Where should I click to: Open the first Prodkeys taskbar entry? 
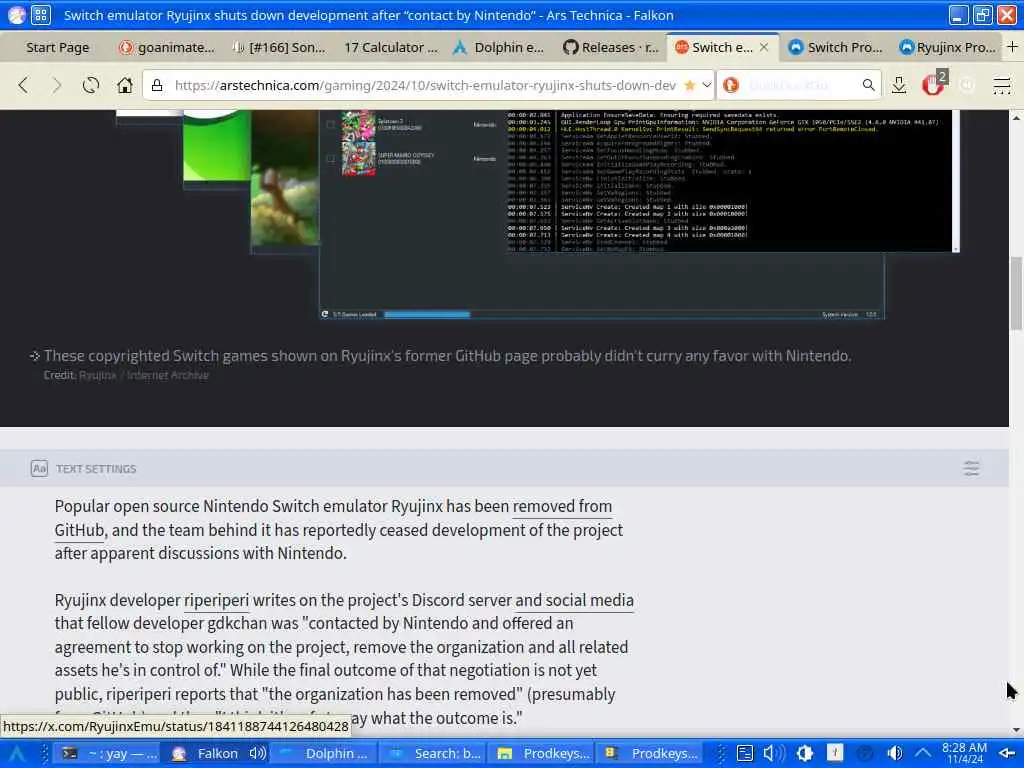point(542,754)
